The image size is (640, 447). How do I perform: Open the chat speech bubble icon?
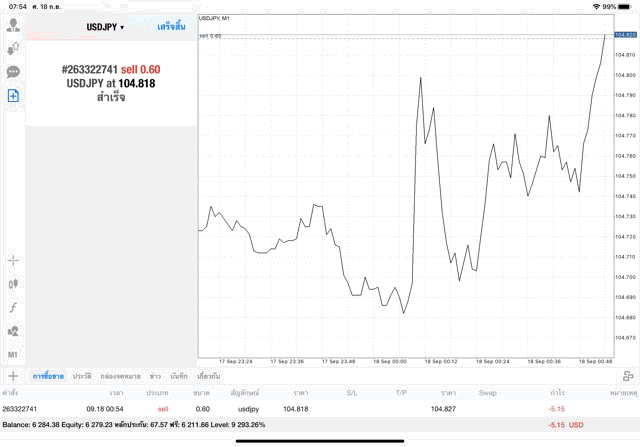[13, 72]
